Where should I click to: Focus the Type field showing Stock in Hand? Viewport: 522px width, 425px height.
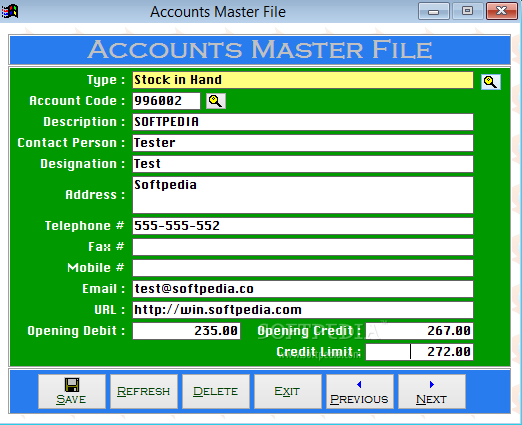(303, 80)
